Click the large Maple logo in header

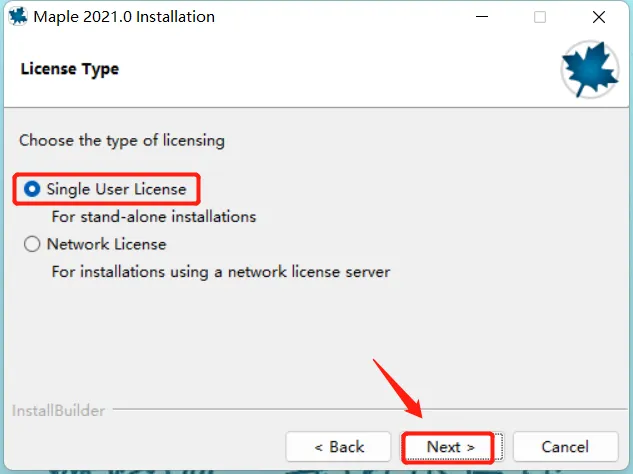pyautogui.click(x=590, y=69)
